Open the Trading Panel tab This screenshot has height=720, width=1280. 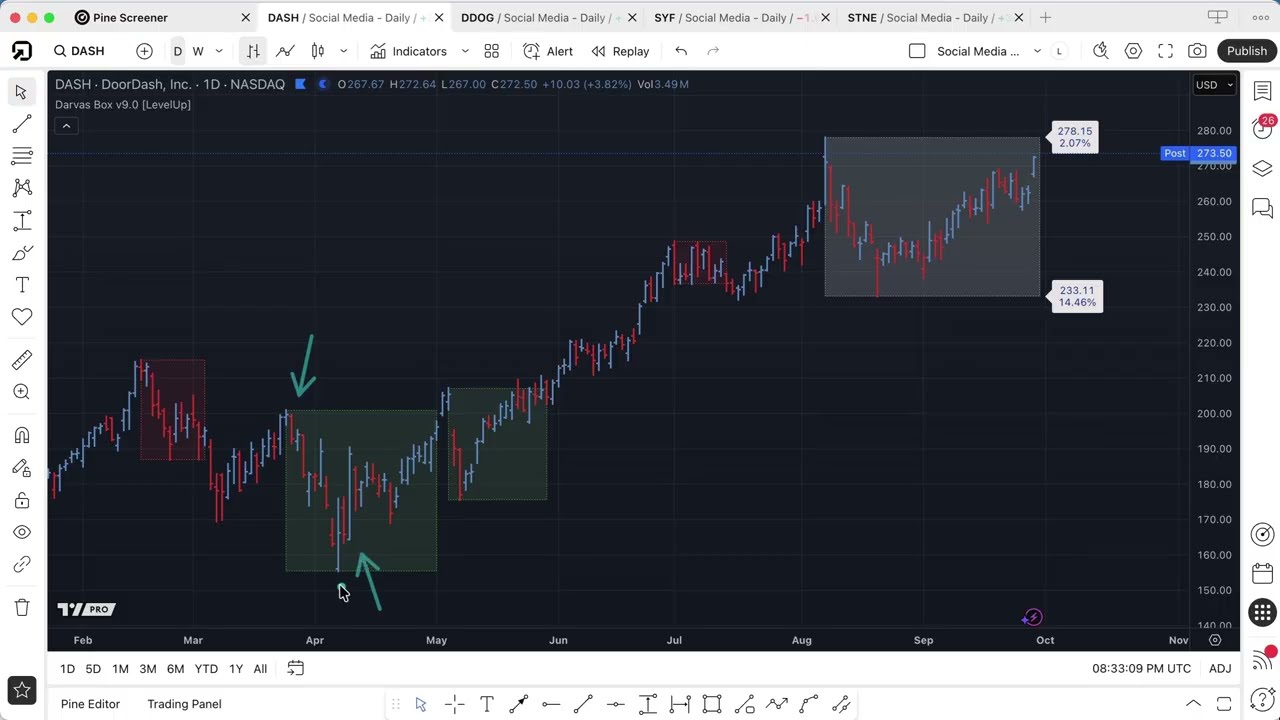pos(184,704)
